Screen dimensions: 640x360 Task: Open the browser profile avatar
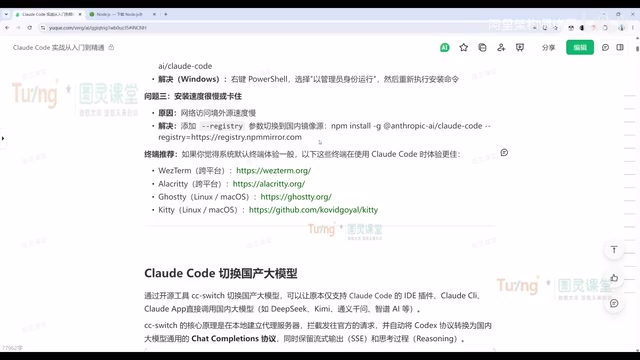click(x=621, y=28)
